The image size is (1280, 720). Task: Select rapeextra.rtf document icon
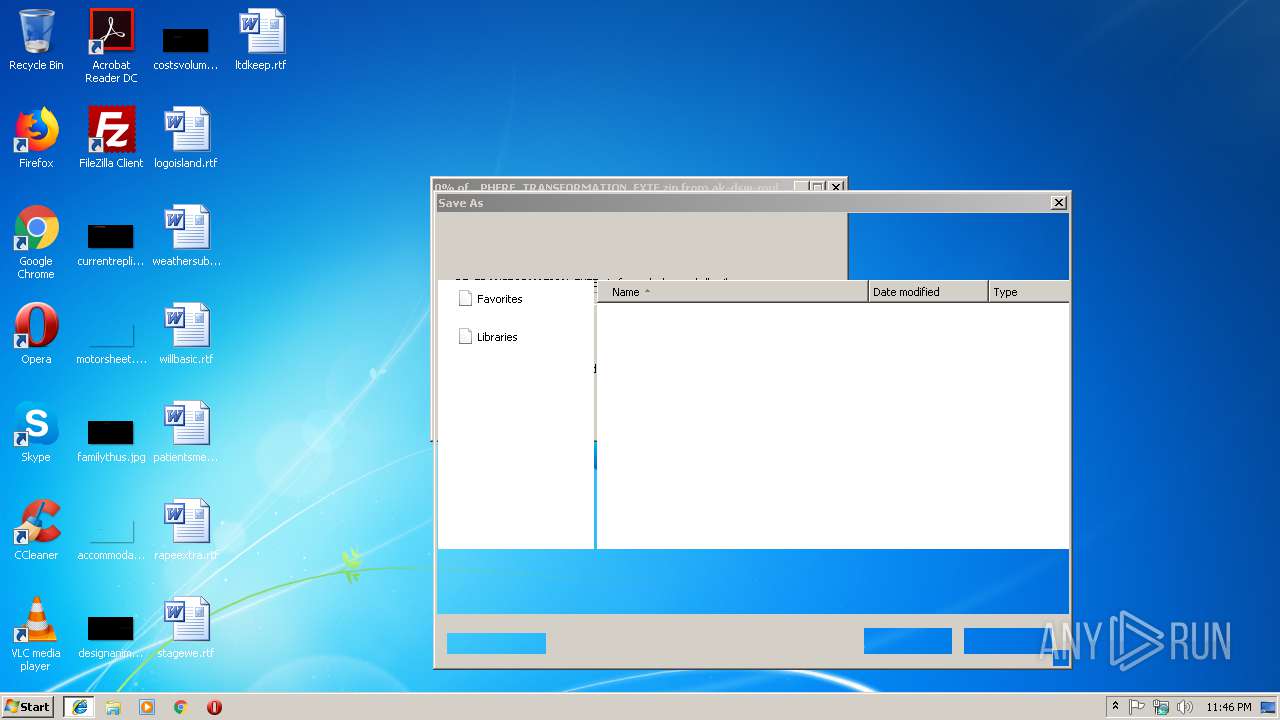(x=186, y=530)
